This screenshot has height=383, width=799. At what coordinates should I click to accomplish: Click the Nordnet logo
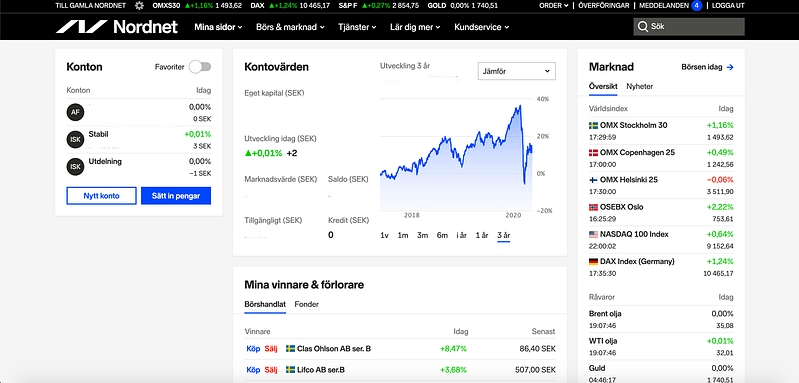click(x=117, y=27)
